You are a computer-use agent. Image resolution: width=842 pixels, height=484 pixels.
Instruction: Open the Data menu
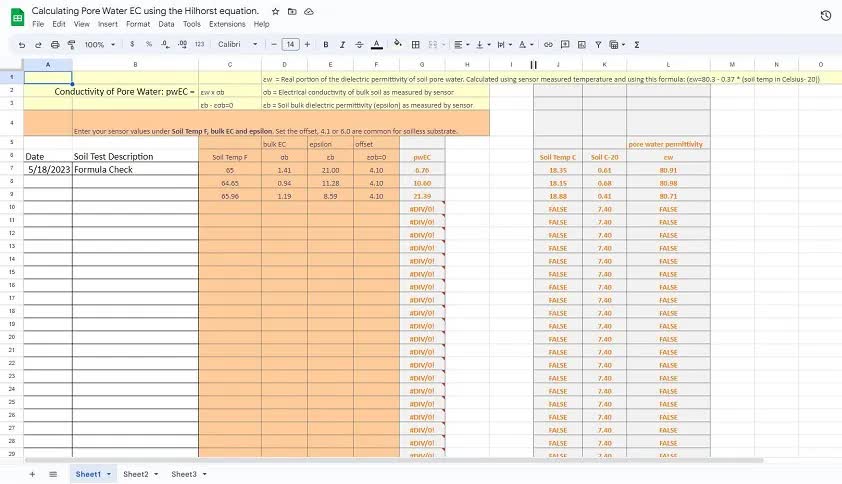point(166,24)
